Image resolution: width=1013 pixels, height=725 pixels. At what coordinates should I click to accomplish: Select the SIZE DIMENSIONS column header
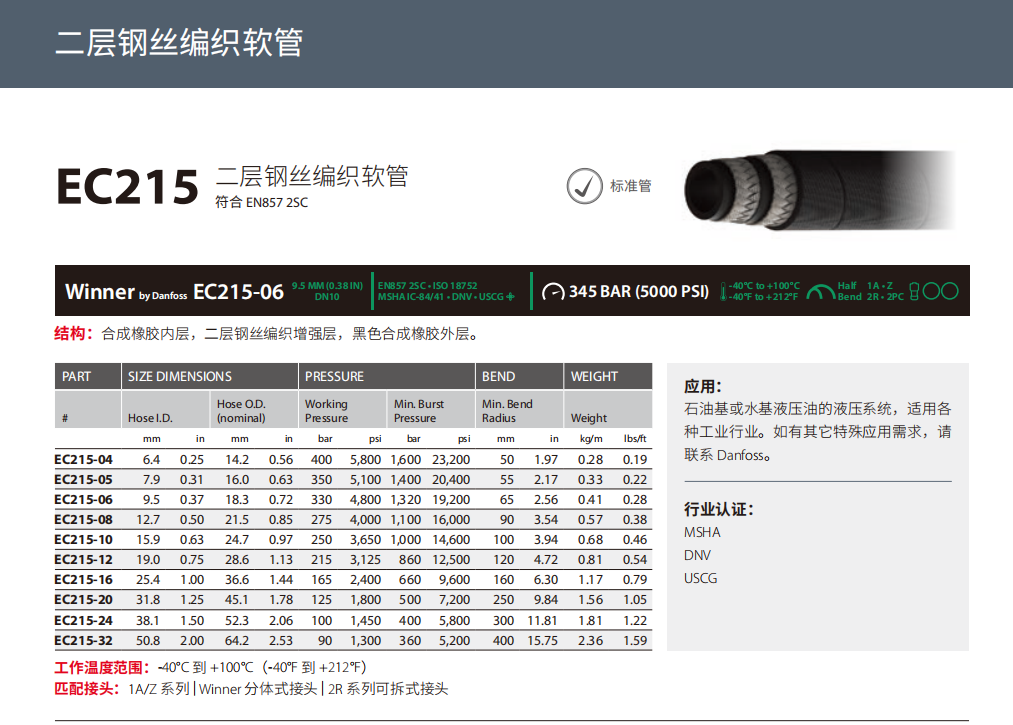click(180, 376)
